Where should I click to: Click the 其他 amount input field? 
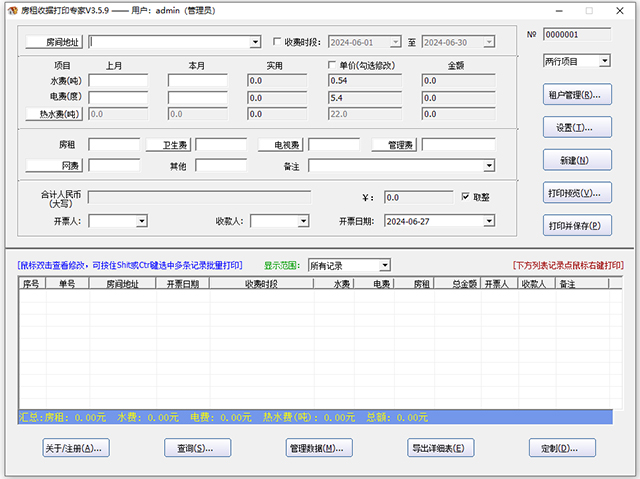[x=221, y=165]
